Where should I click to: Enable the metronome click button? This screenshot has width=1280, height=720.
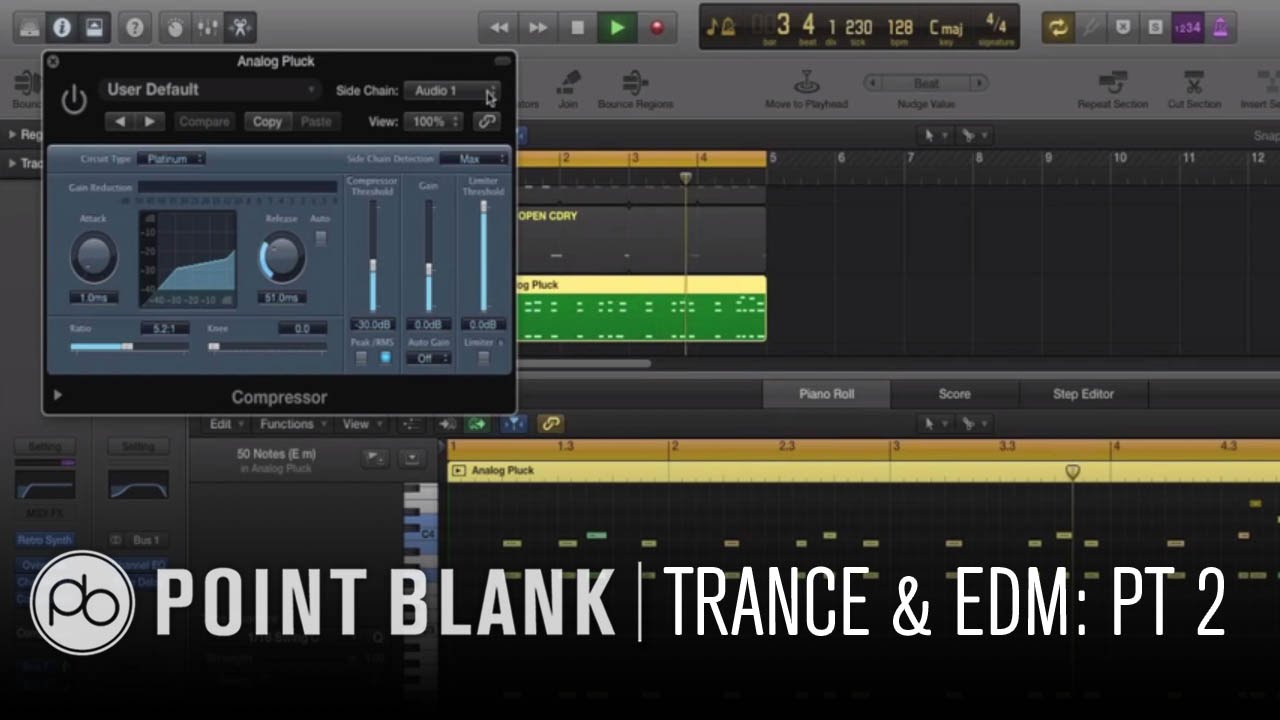click(1220, 27)
